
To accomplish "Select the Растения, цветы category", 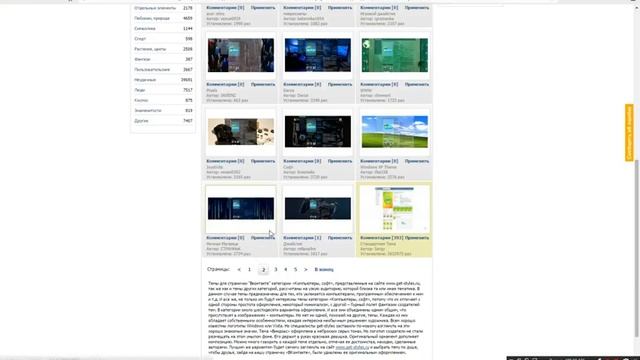I will pyautogui.click(x=163, y=49).
